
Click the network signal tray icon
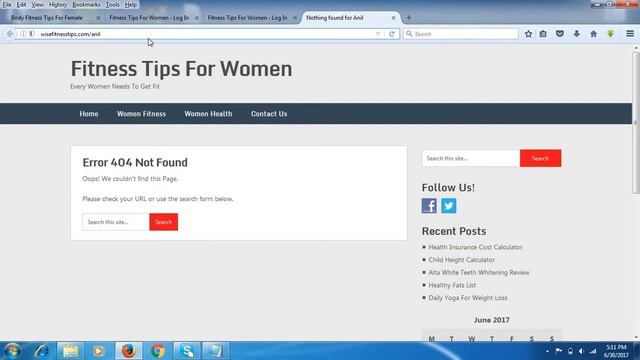click(593, 351)
